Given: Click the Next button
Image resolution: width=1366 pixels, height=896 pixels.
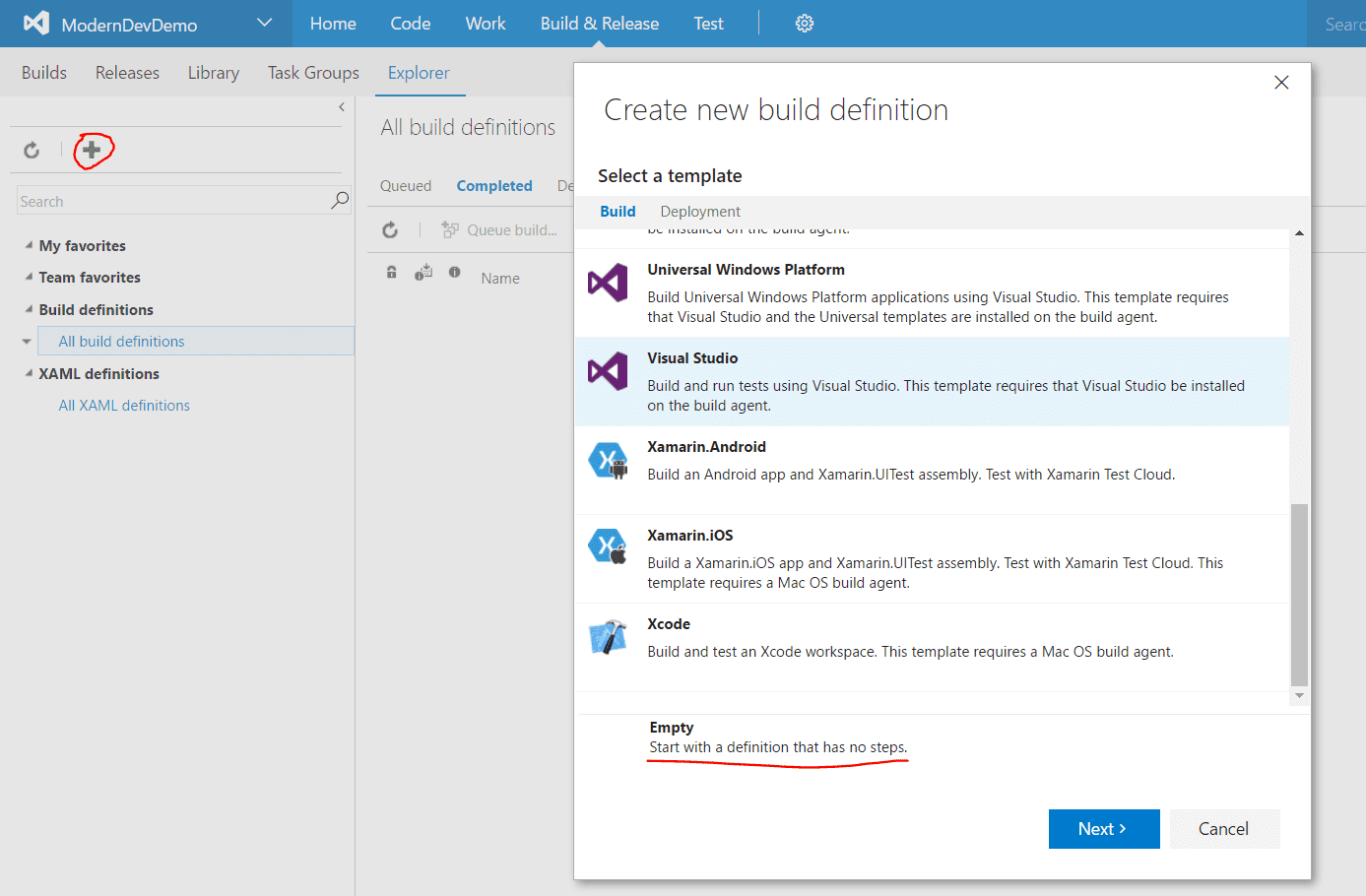Looking at the screenshot, I should pos(1104,829).
